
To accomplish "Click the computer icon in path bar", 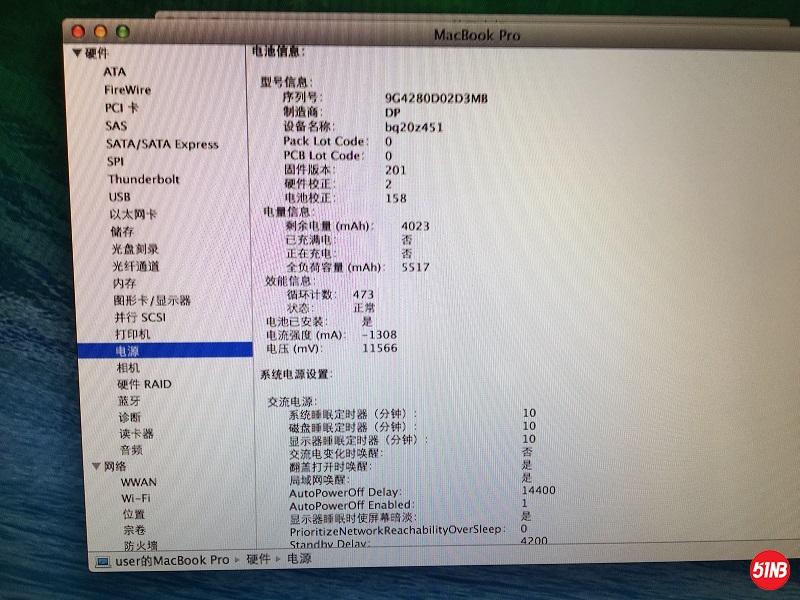I will [102, 561].
